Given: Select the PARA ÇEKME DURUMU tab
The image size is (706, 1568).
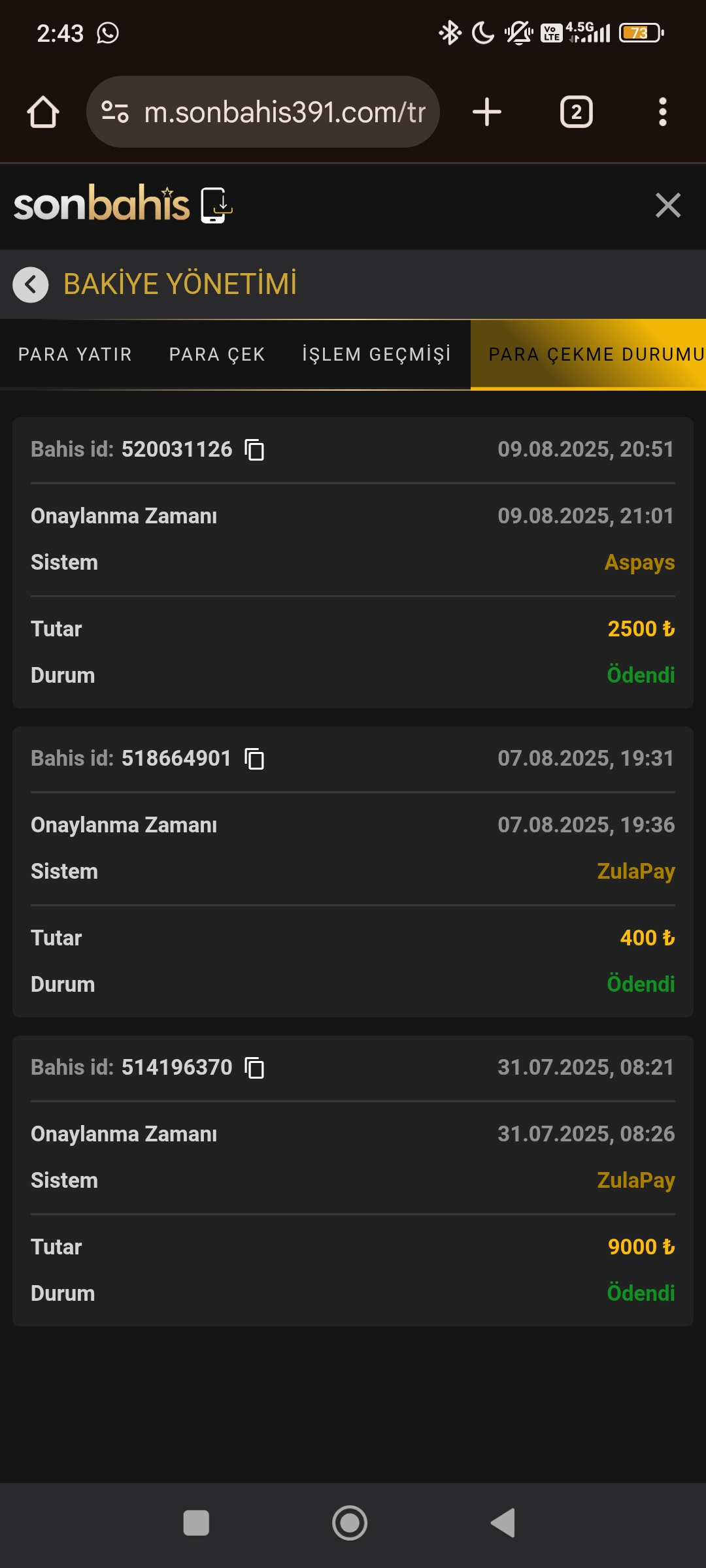Looking at the screenshot, I should [x=588, y=355].
